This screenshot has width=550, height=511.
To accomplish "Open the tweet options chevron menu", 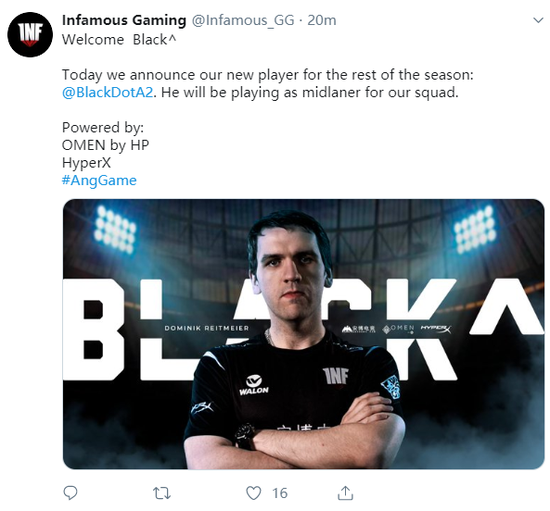I will click(x=538, y=20).
